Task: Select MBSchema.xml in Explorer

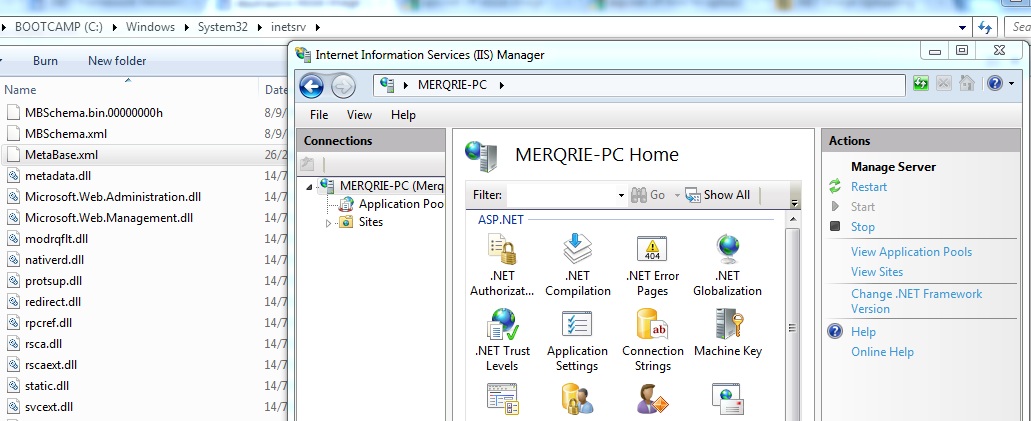Action: (66, 134)
